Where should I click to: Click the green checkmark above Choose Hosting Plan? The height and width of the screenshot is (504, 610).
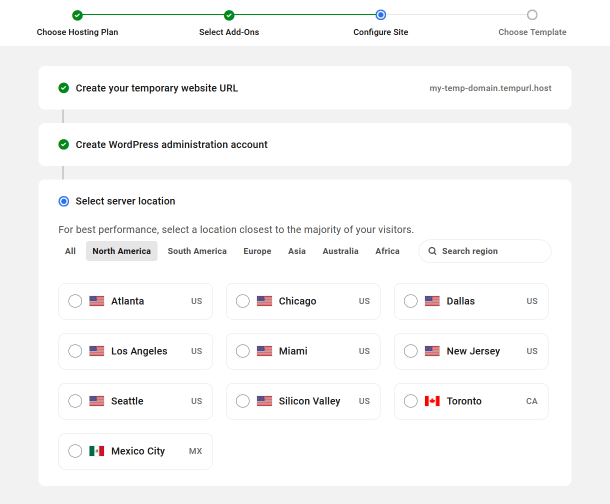point(77,15)
